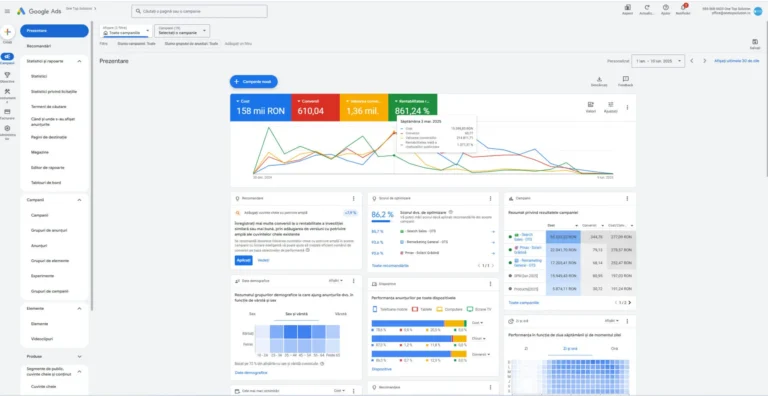The width and height of the screenshot is (768, 396).
Task: Open the Obiective trophy icon
Action: click(7, 75)
